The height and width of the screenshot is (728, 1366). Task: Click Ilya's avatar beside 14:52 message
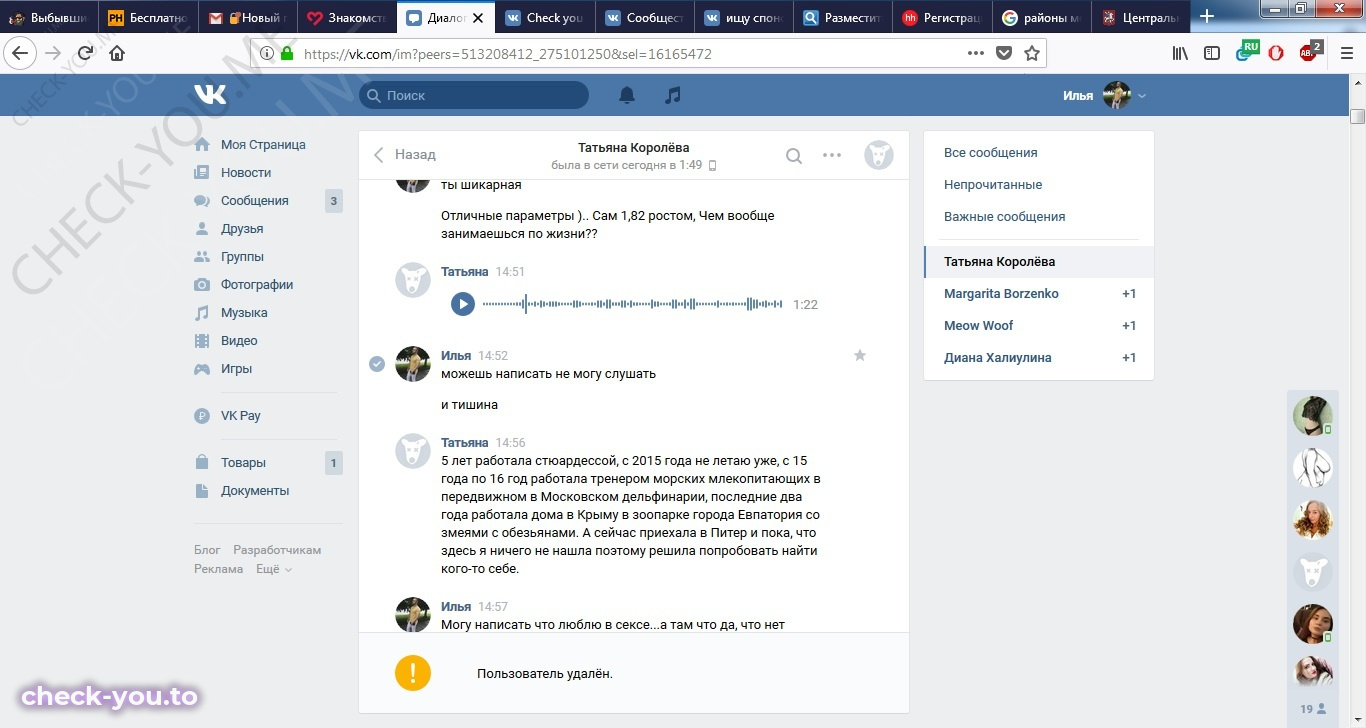(413, 364)
